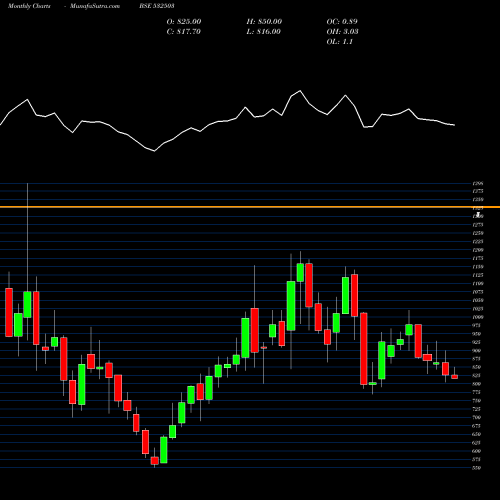Click the 625 price axis label
Viewport: 500px width, 500px height.
[x=477, y=443]
